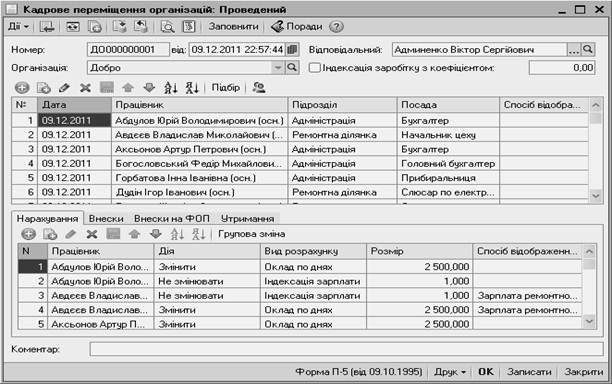Click the first Не змінювати cell

[207, 281]
